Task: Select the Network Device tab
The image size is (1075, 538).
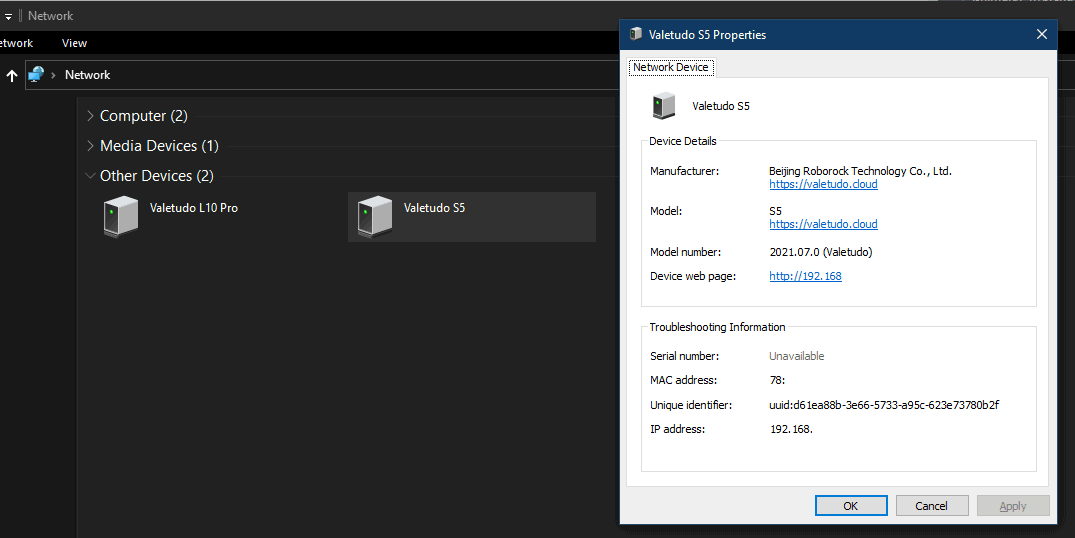Action: [x=671, y=67]
